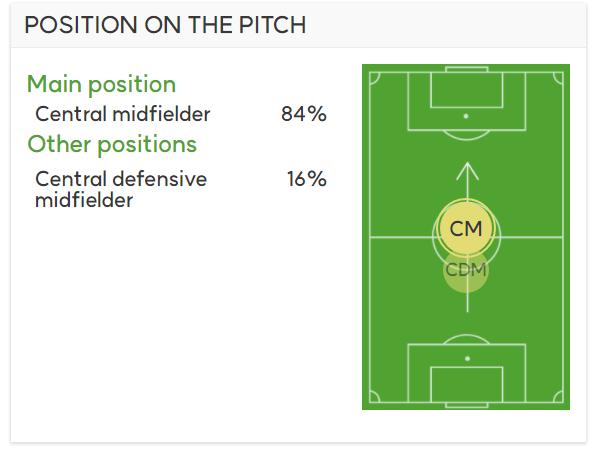The width and height of the screenshot is (596, 450).
Task: Click the top-right corner arc
Action: (558, 78)
